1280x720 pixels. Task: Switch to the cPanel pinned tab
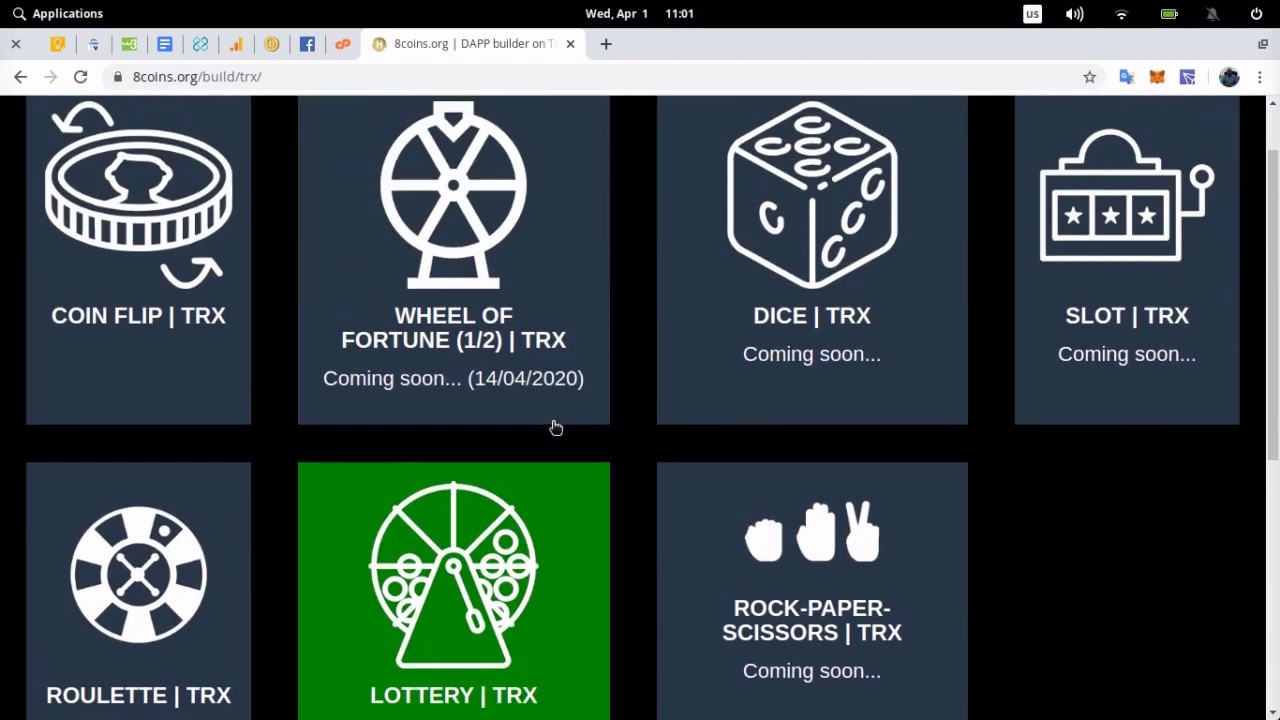click(x=343, y=44)
